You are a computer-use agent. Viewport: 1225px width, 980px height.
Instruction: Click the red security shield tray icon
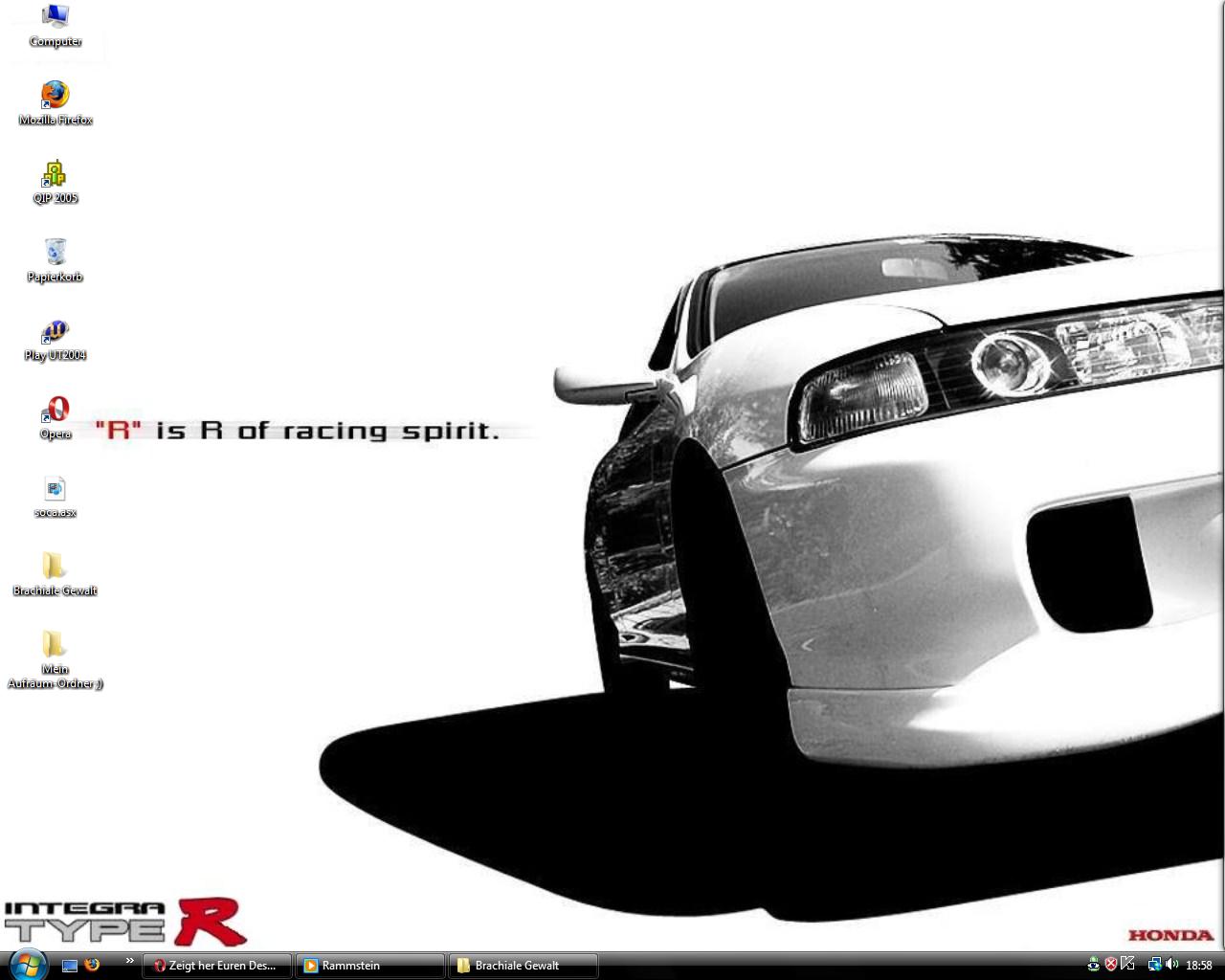coord(1111,965)
